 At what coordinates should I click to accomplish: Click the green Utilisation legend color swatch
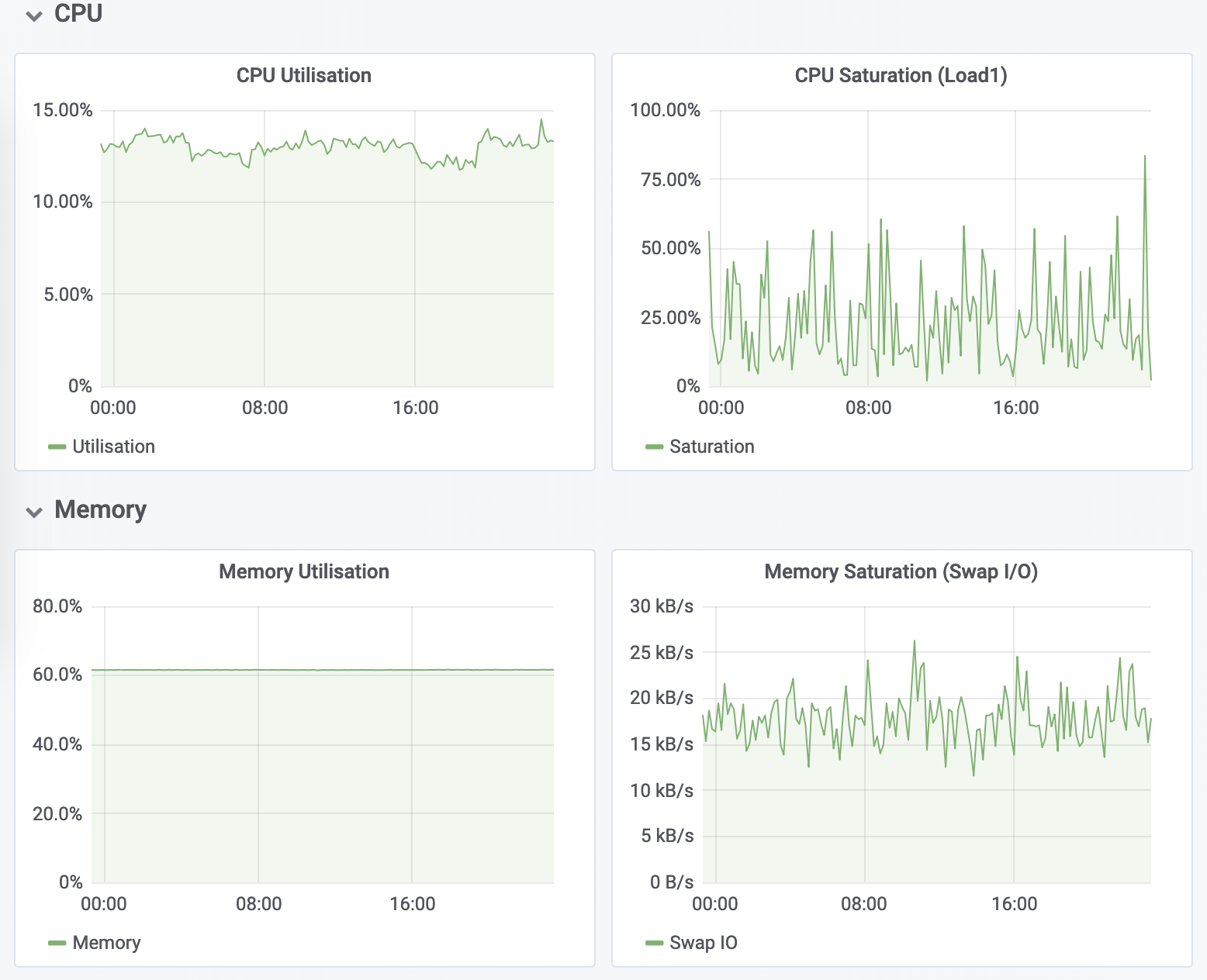pyautogui.click(x=57, y=447)
